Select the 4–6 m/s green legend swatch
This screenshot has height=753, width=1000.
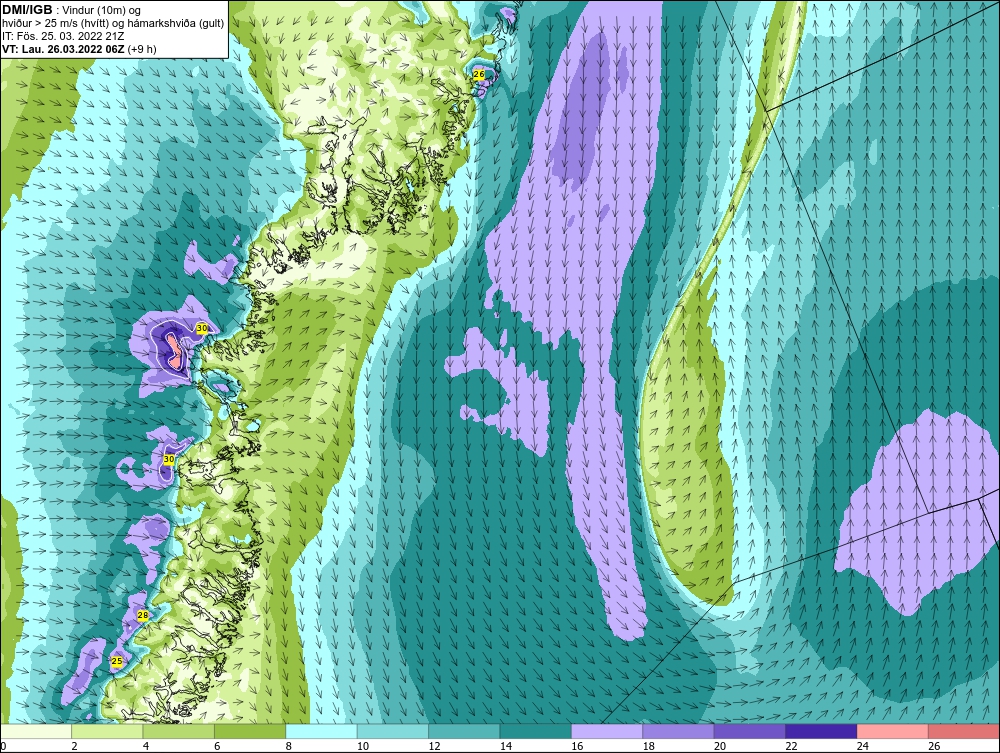[x=179, y=731]
